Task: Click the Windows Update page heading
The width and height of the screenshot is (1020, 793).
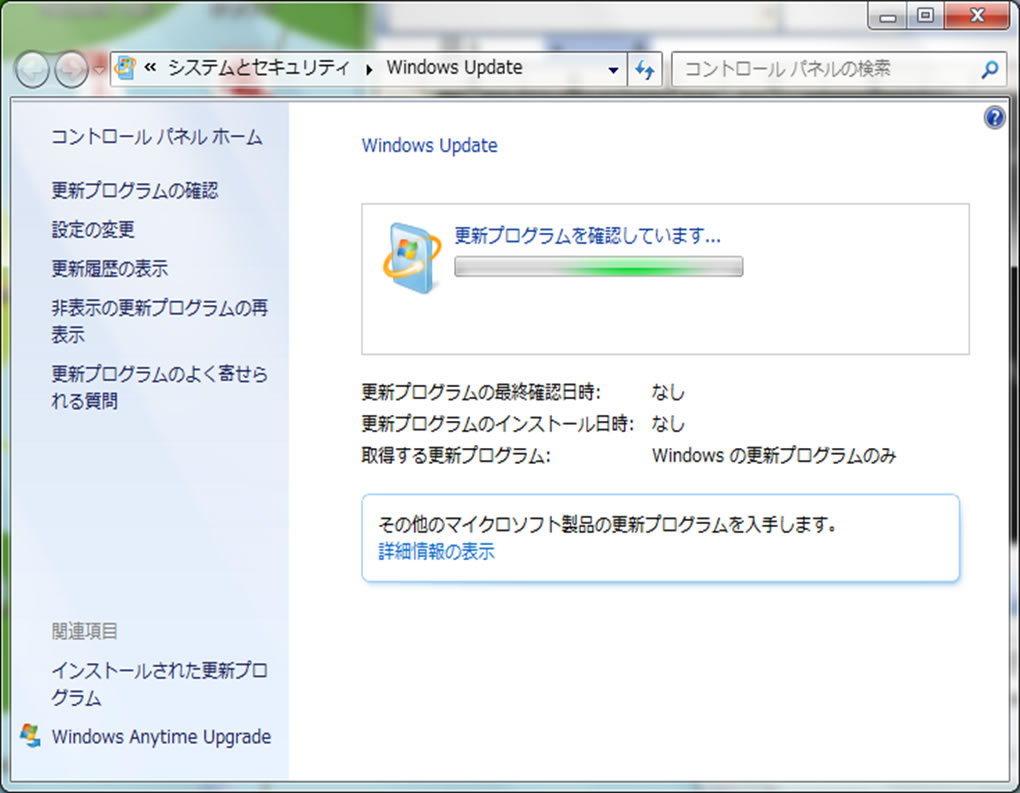Action: pyautogui.click(x=429, y=145)
